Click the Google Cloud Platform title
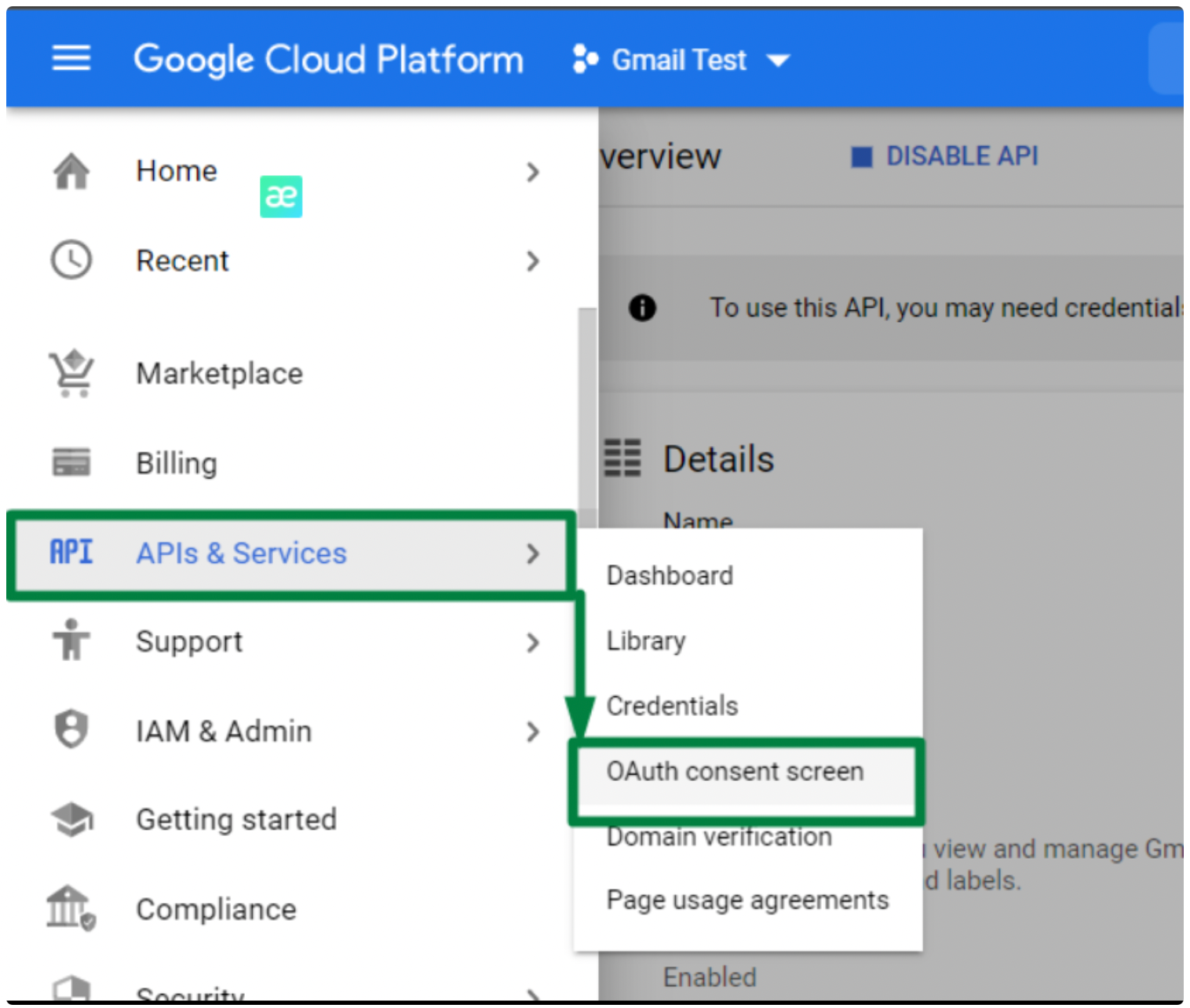 [328, 60]
